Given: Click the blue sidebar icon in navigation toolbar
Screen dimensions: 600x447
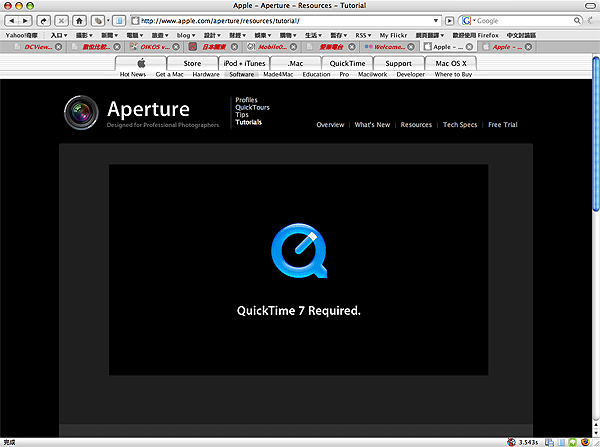Looking at the screenshot, I should 119,21.
